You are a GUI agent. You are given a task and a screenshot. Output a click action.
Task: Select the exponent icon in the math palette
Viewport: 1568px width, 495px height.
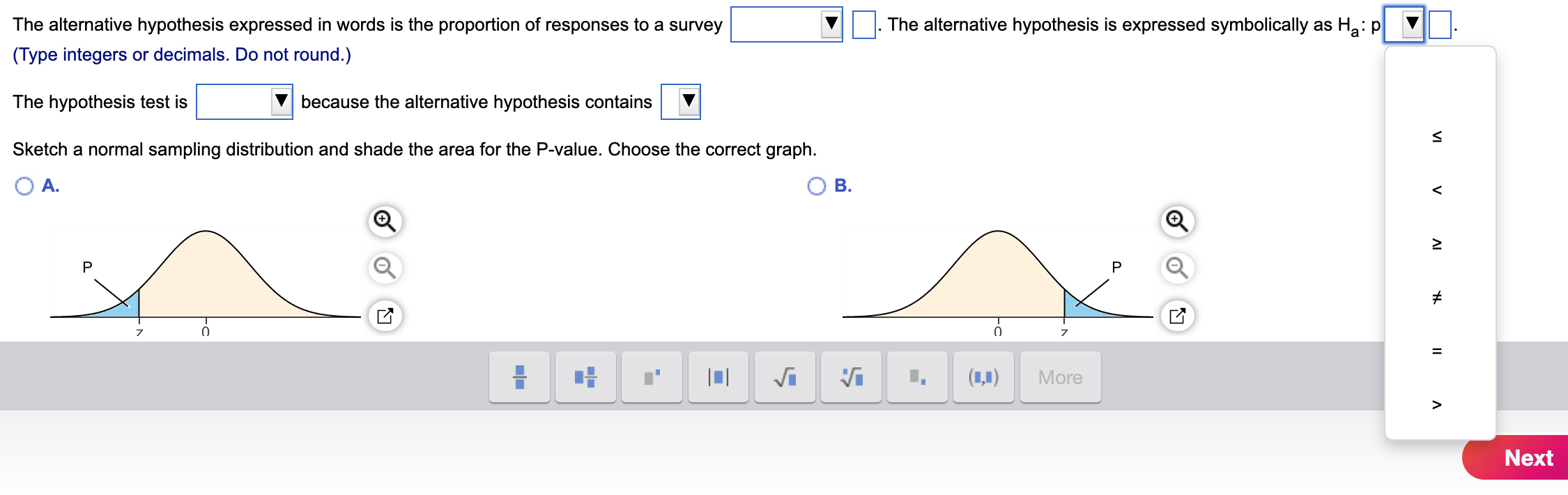(652, 376)
